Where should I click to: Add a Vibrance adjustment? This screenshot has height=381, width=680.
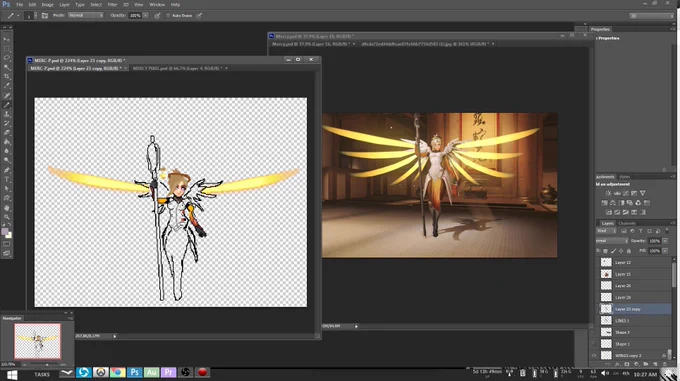coord(643,193)
